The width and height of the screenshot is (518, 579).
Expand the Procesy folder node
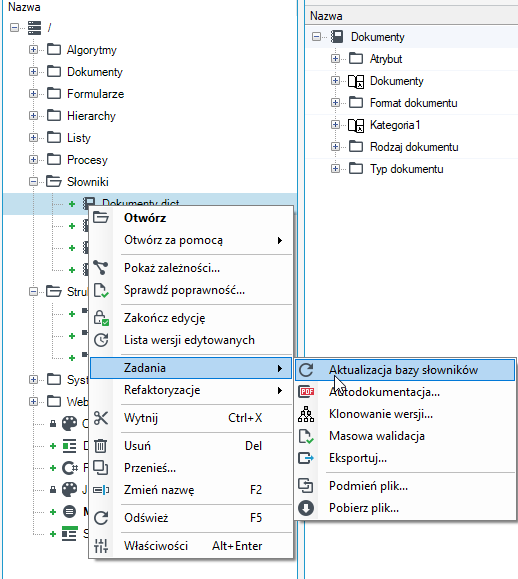33,160
